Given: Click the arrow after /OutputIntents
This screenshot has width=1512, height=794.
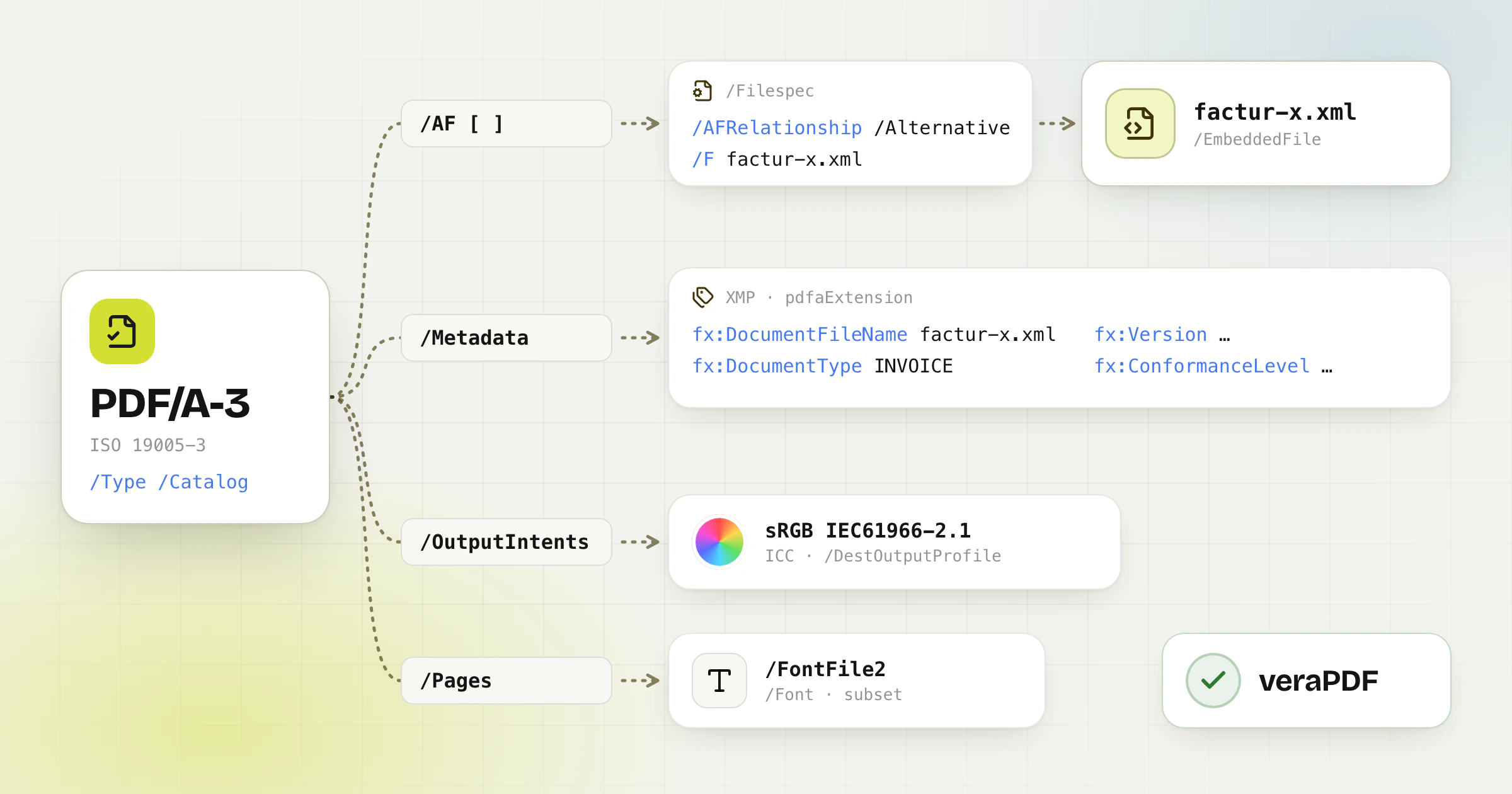Looking at the screenshot, I should (640, 542).
